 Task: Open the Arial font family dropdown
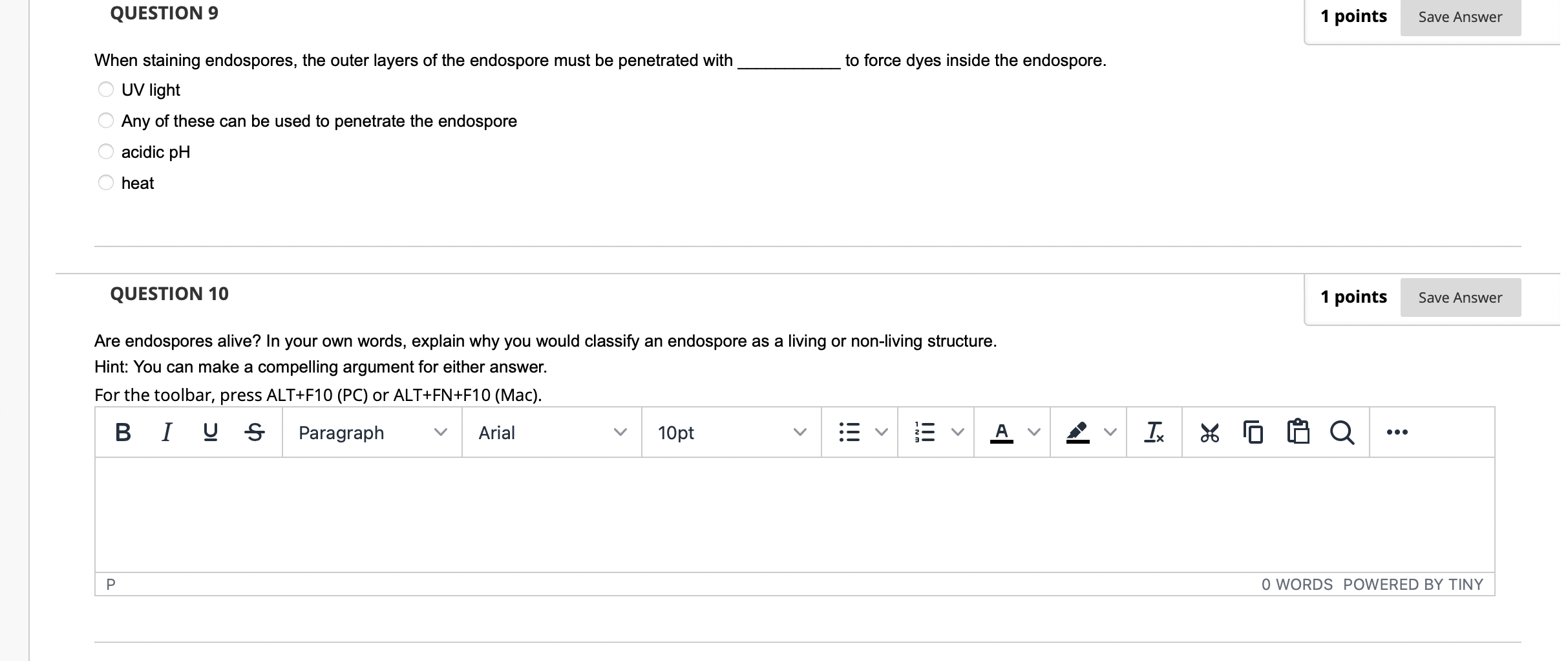(x=552, y=432)
